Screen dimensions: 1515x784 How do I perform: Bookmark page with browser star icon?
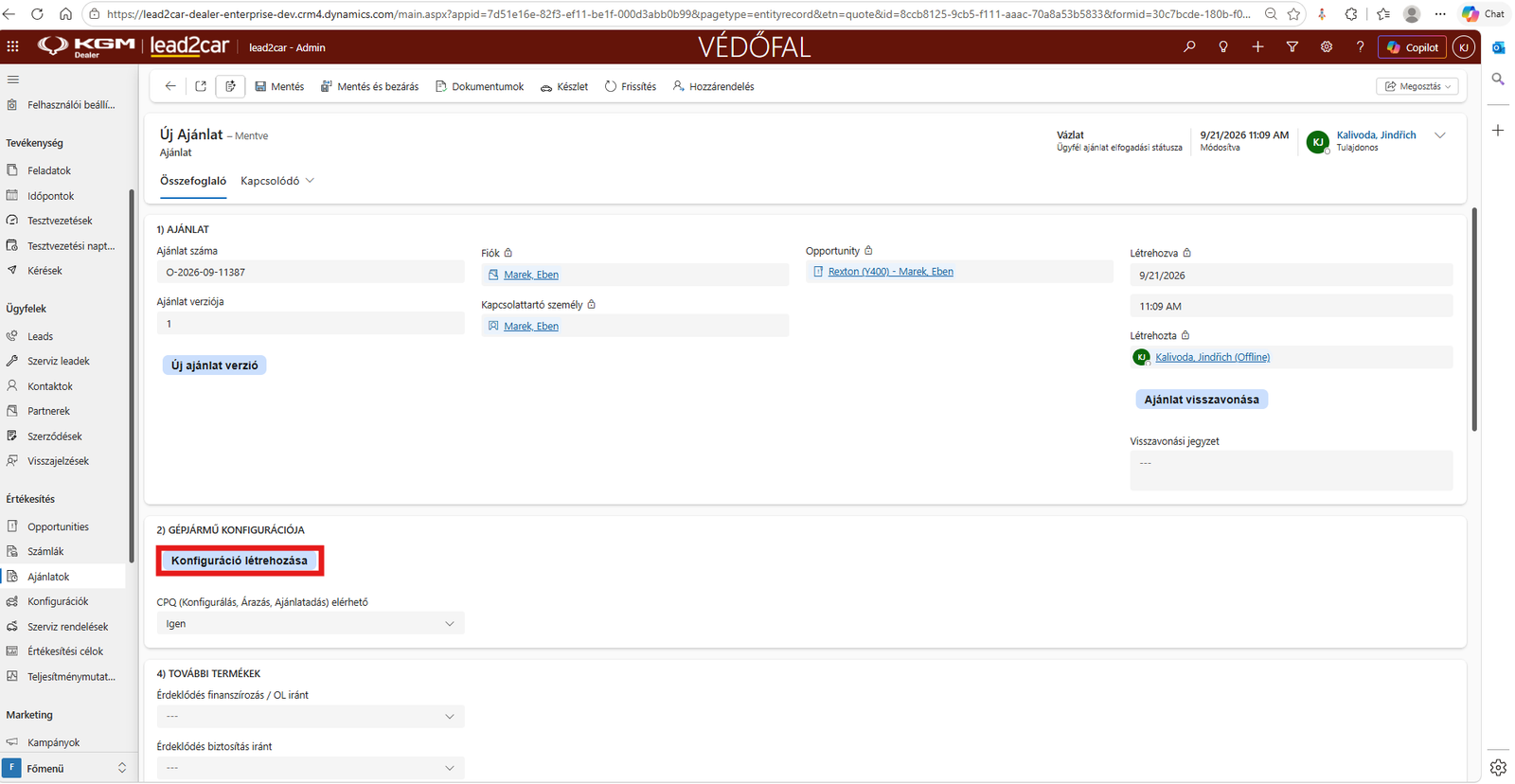(x=1294, y=14)
